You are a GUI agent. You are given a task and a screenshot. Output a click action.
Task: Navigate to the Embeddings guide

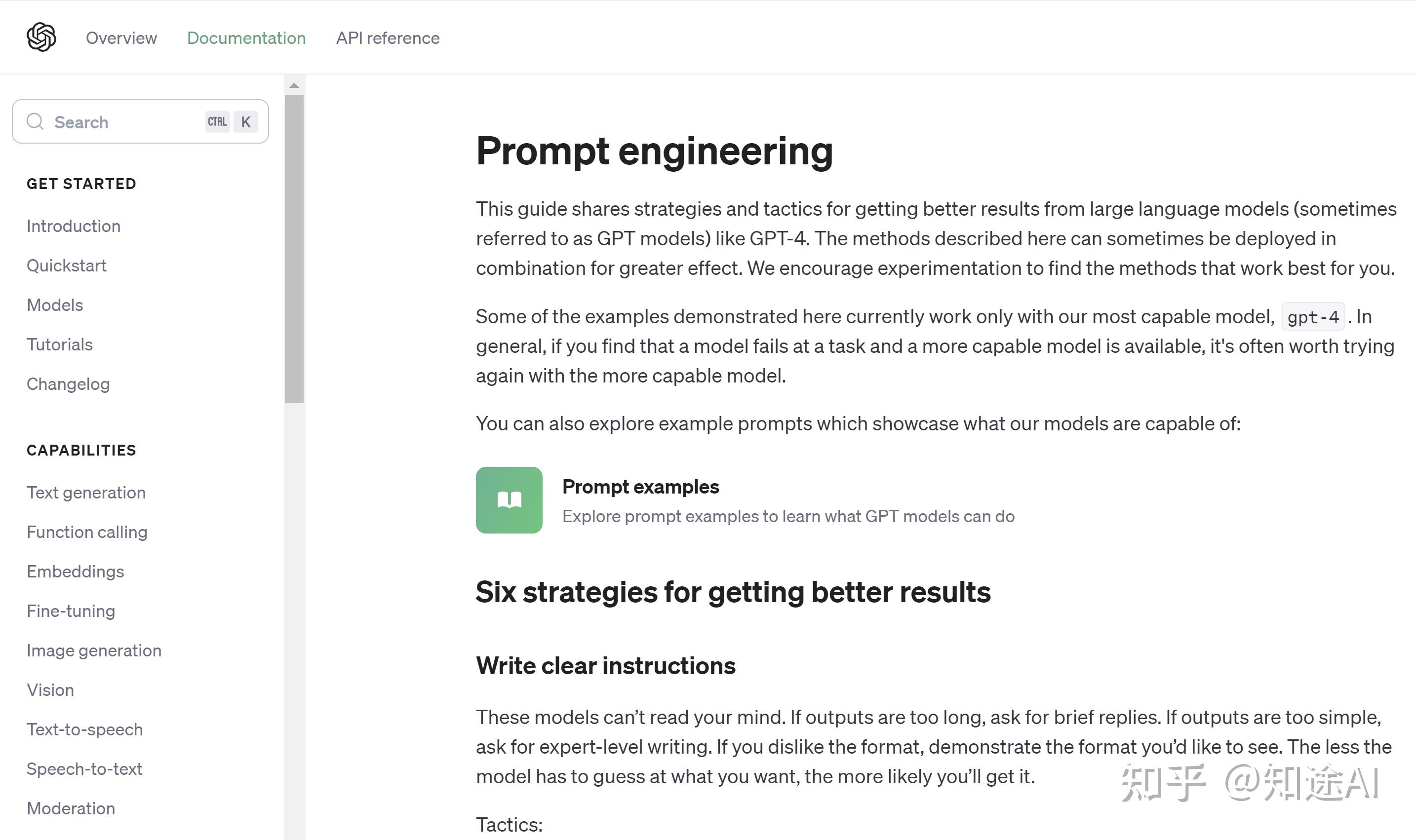pyautogui.click(x=76, y=572)
